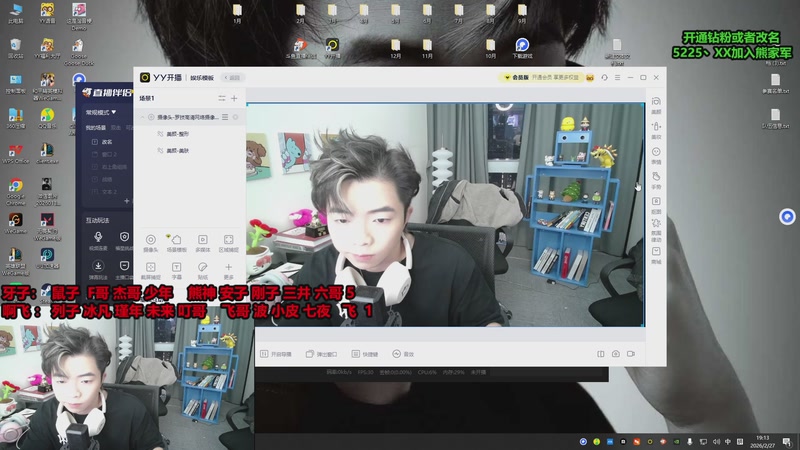Click the plus icon to add scene
Image resolution: width=800 pixels, height=450 pixels.
coord(234,98)
